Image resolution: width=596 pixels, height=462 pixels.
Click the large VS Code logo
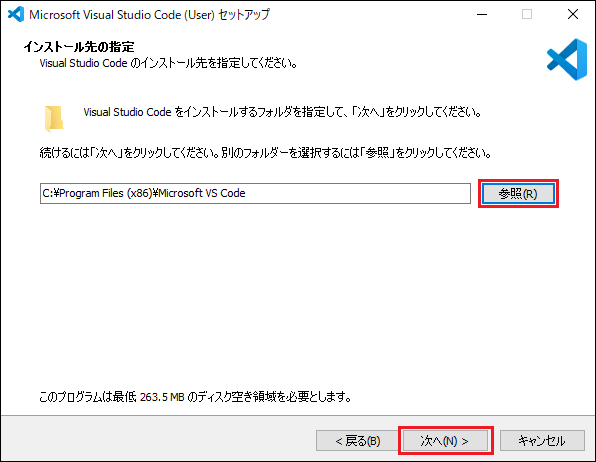click(567, 59)
